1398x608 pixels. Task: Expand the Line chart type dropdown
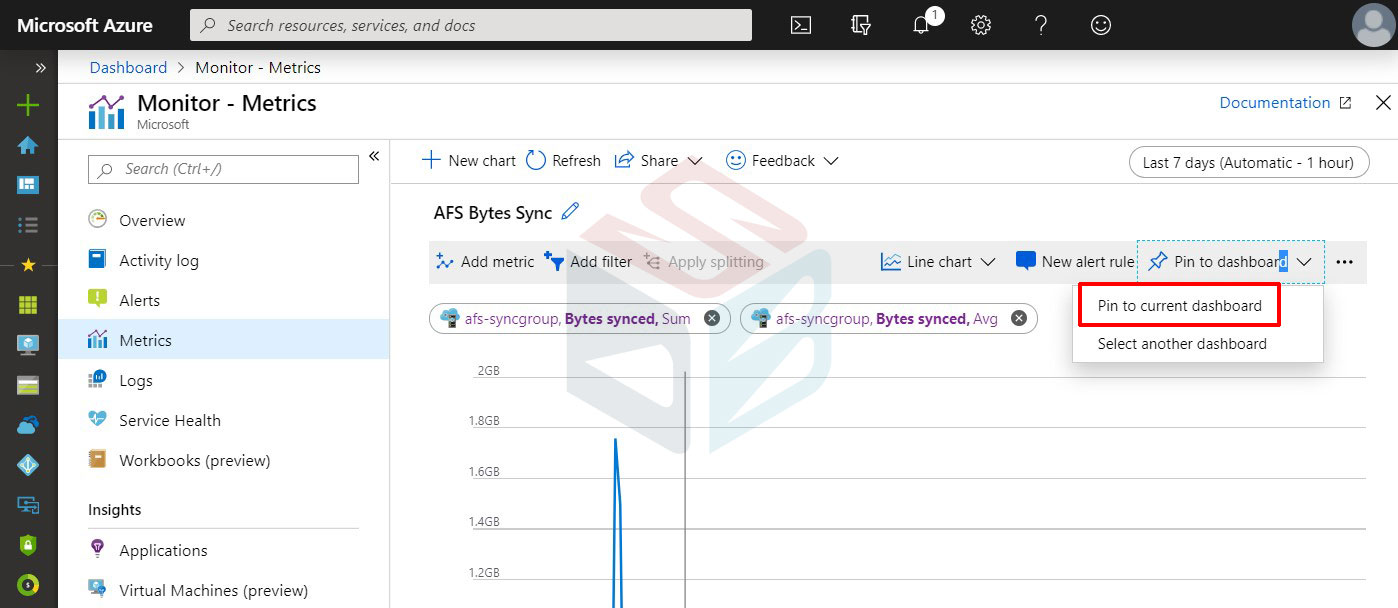pyautogui.click(x=936, y=261)
